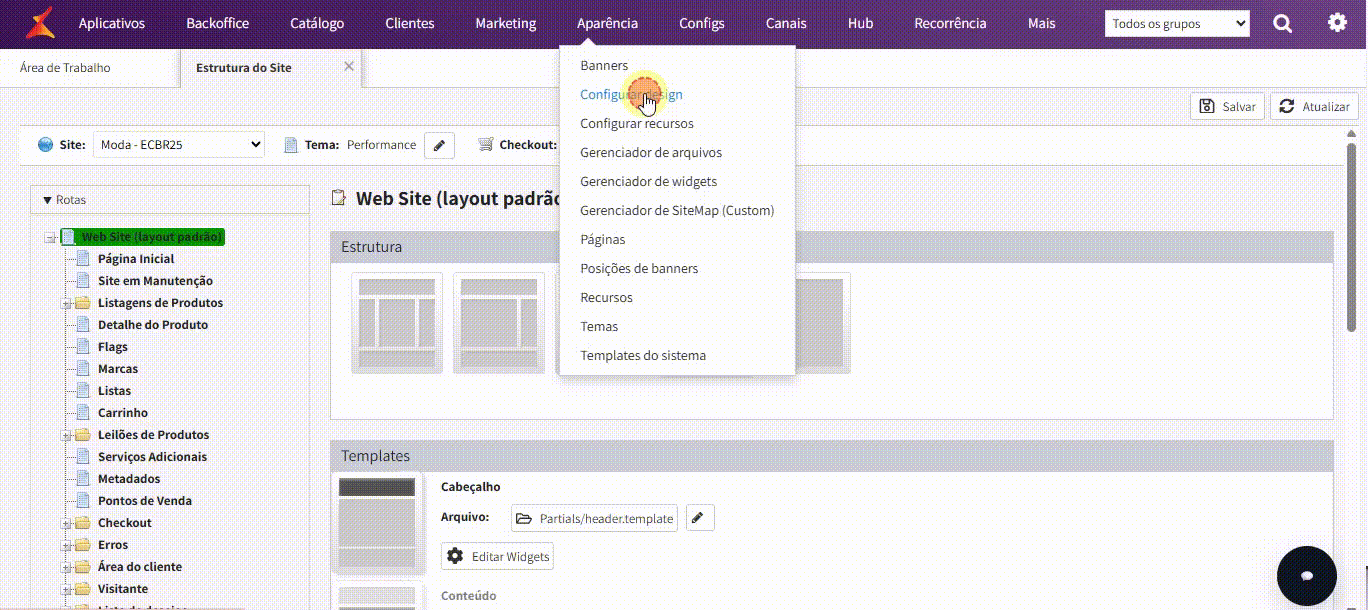Click the Aparência menu
This screenshot has width=1368, height=610.
point(607,23)
